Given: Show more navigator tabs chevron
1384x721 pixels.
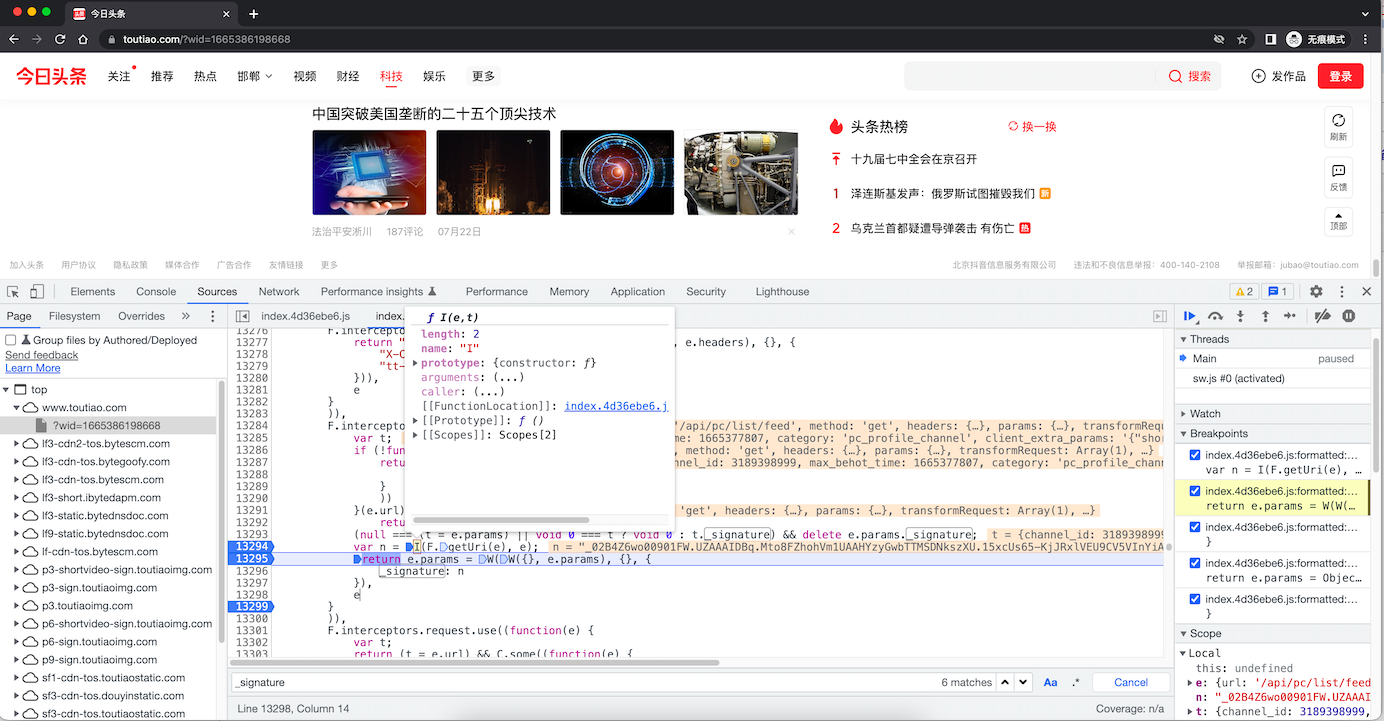Looking at the screenshot, I should click(x=186, y=316).
